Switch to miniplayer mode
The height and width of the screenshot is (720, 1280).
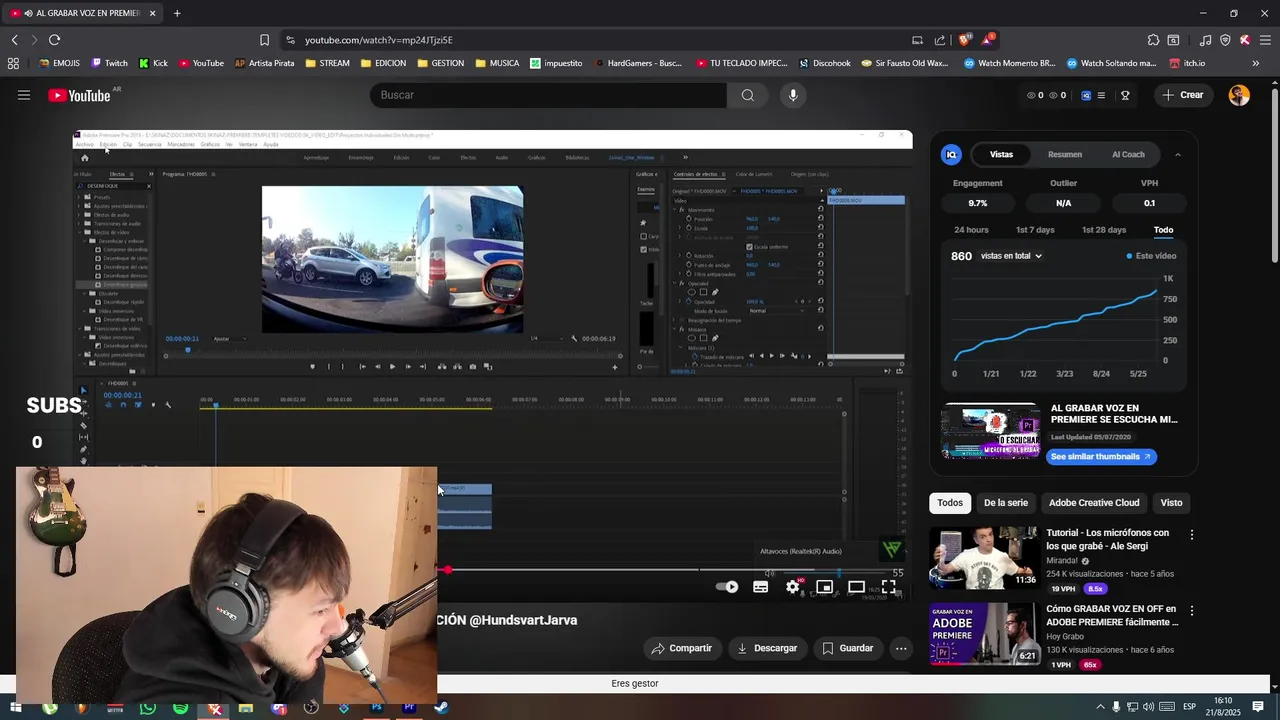click(825, 587)
